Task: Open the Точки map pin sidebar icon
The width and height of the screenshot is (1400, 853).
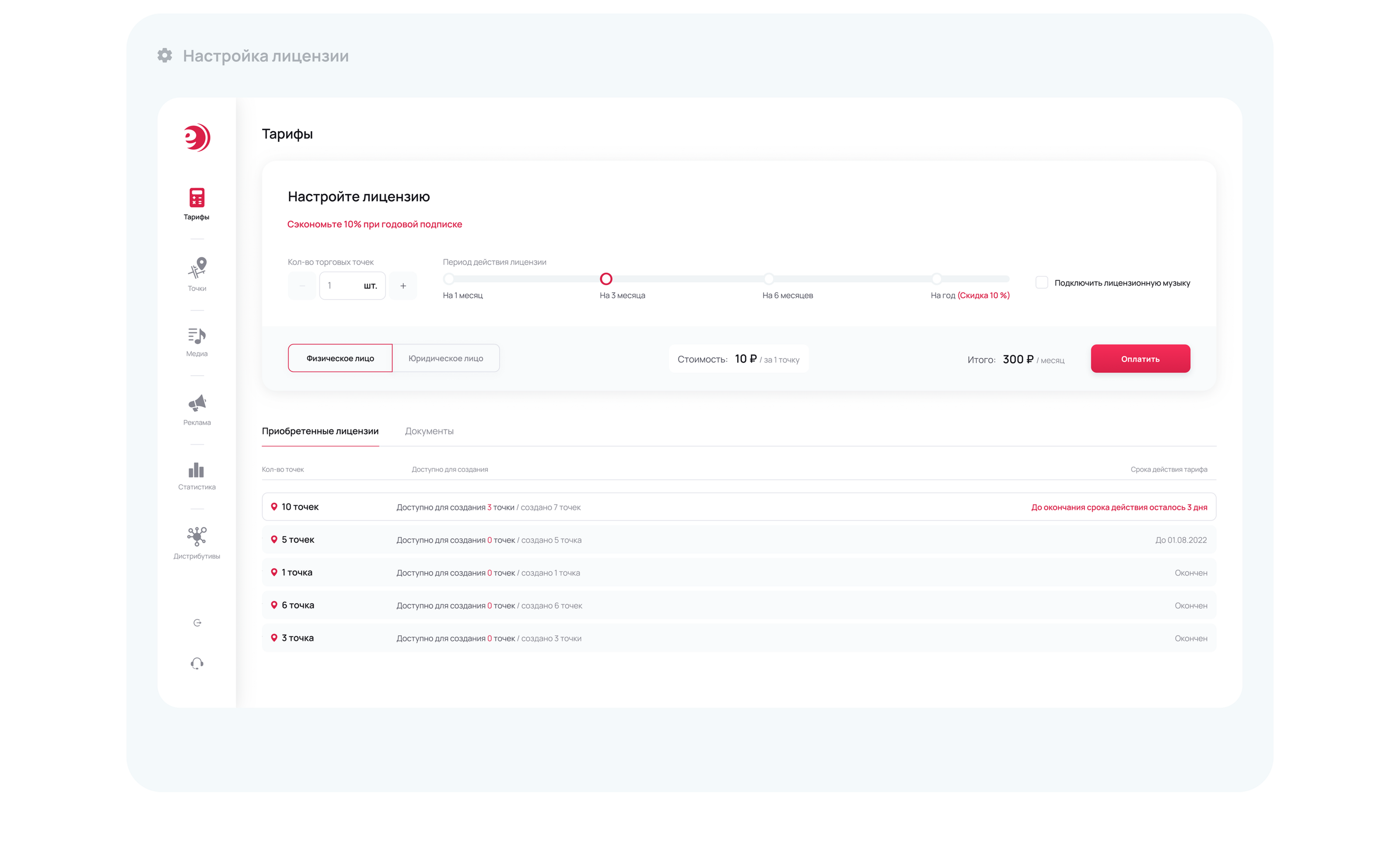Action: [196, 268]
